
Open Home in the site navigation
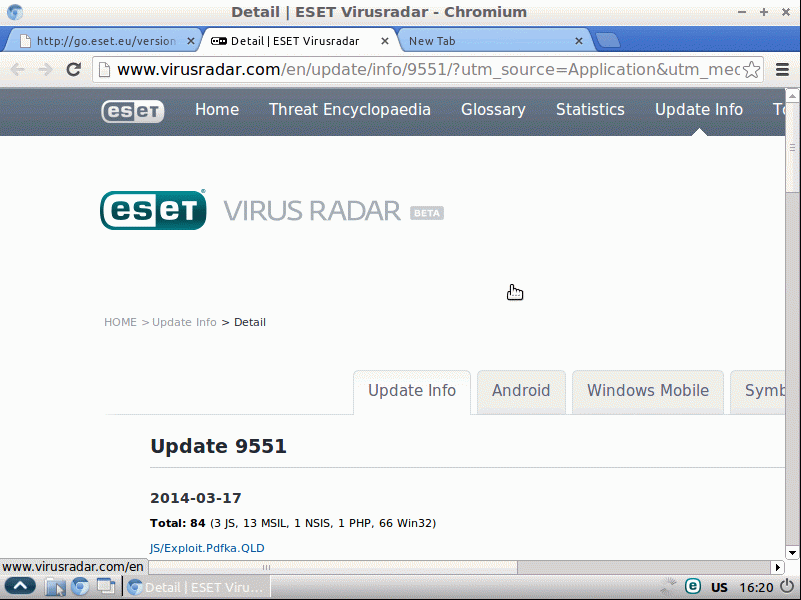pos(217,109)
